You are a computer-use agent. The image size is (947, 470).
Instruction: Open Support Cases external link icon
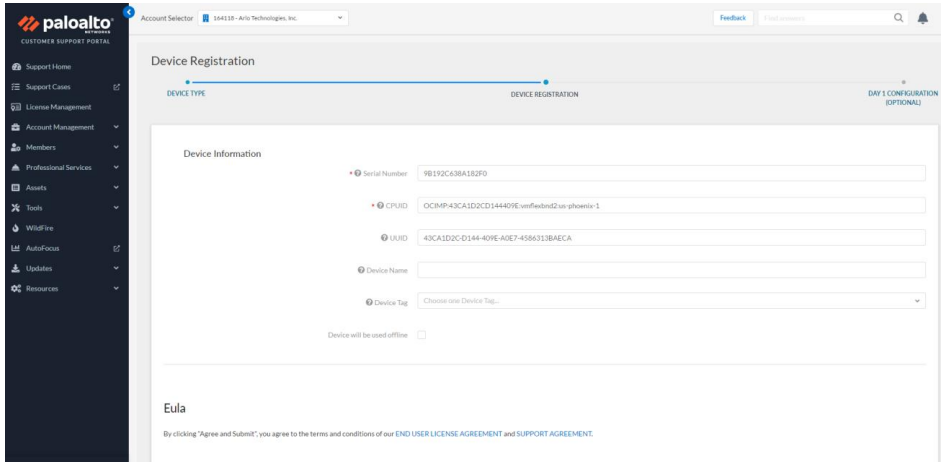tap(117, 87)
